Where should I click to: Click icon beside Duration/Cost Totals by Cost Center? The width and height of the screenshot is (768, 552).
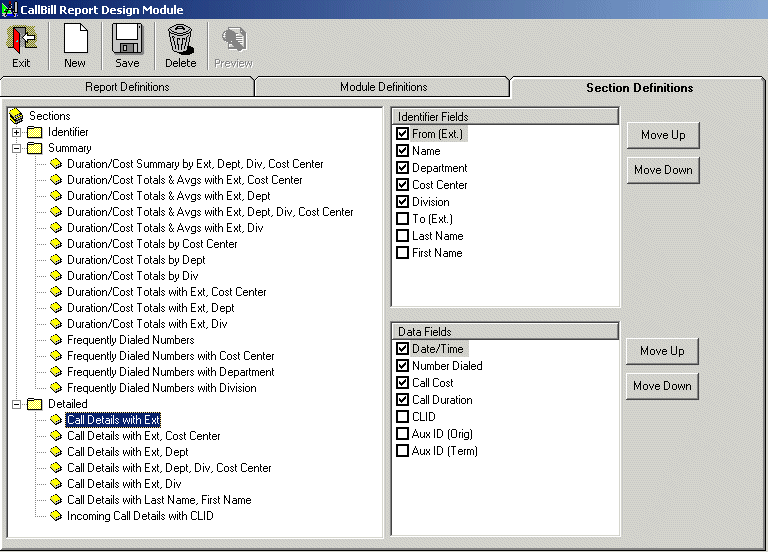coord(56,244)
